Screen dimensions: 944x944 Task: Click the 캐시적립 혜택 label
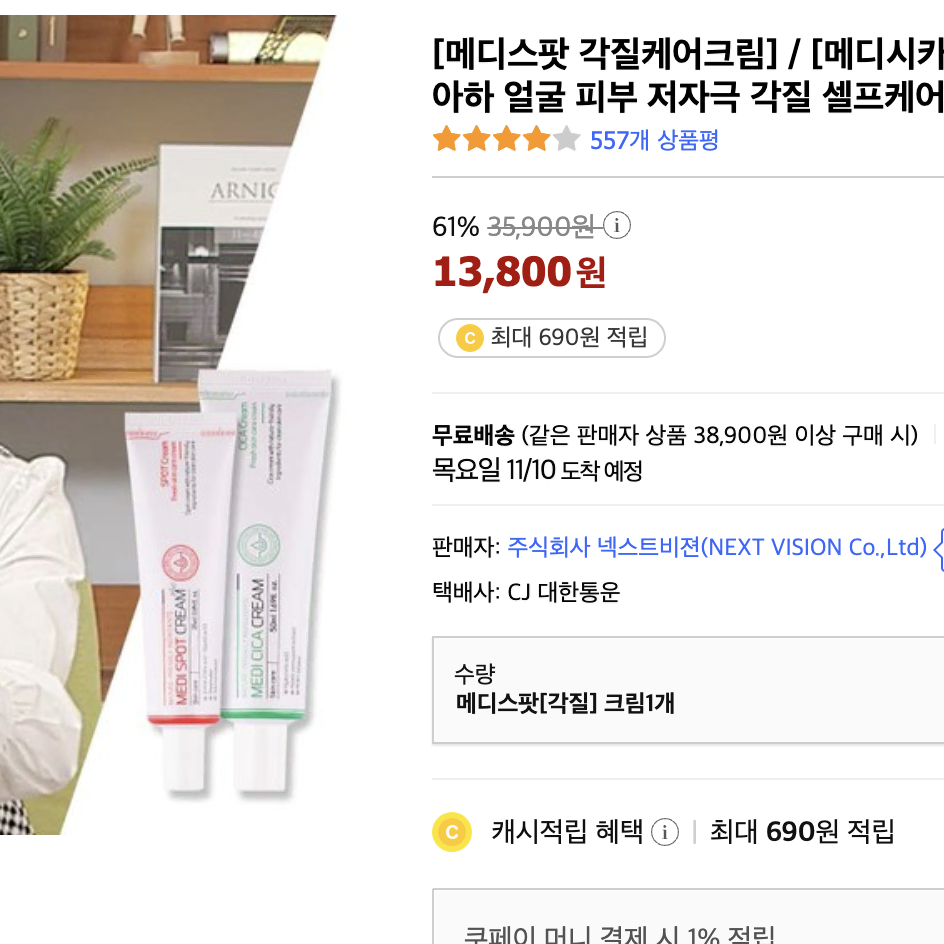[x=567, y=831]
